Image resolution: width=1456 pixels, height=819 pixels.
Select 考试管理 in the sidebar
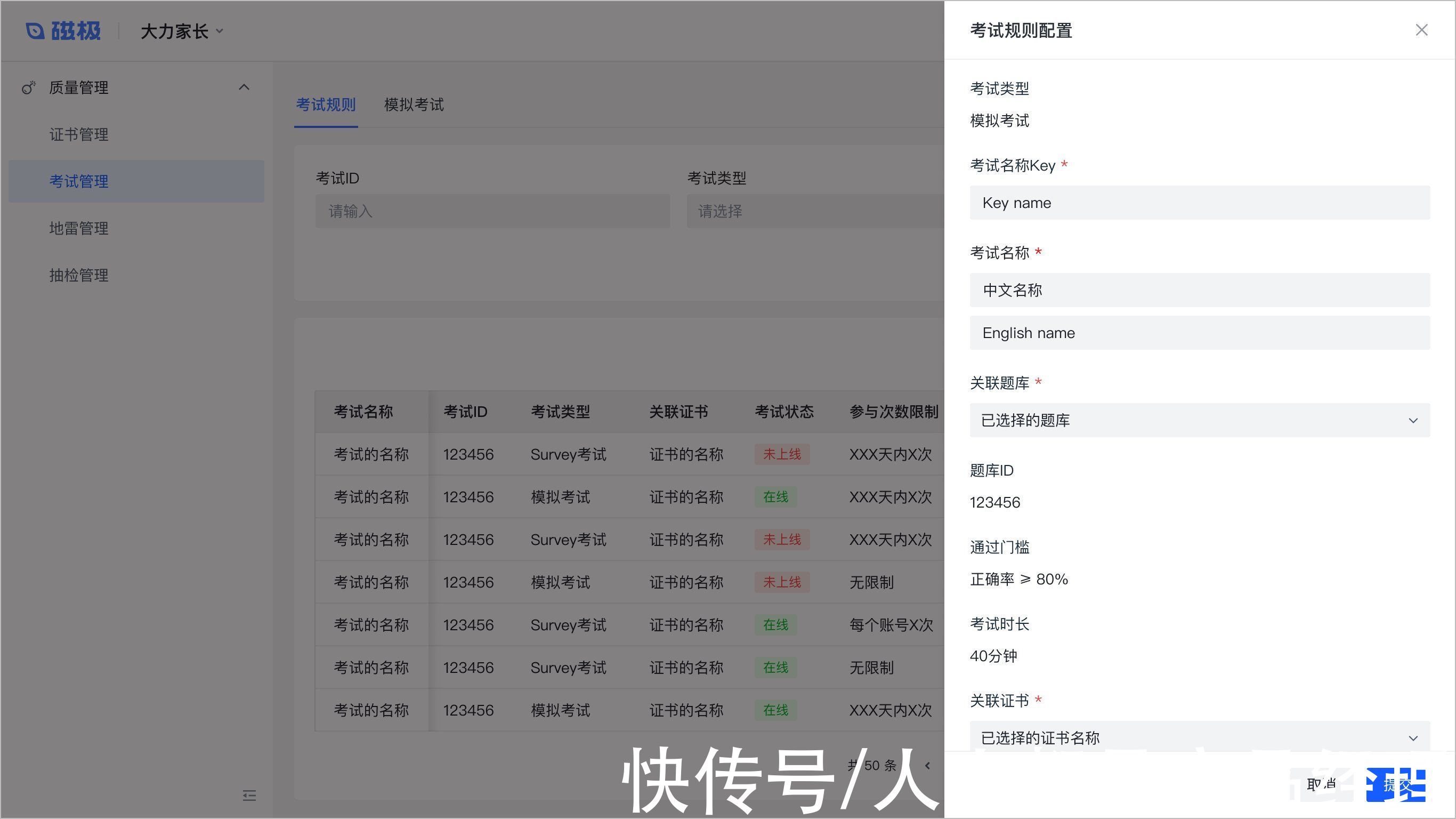(136, 182)
